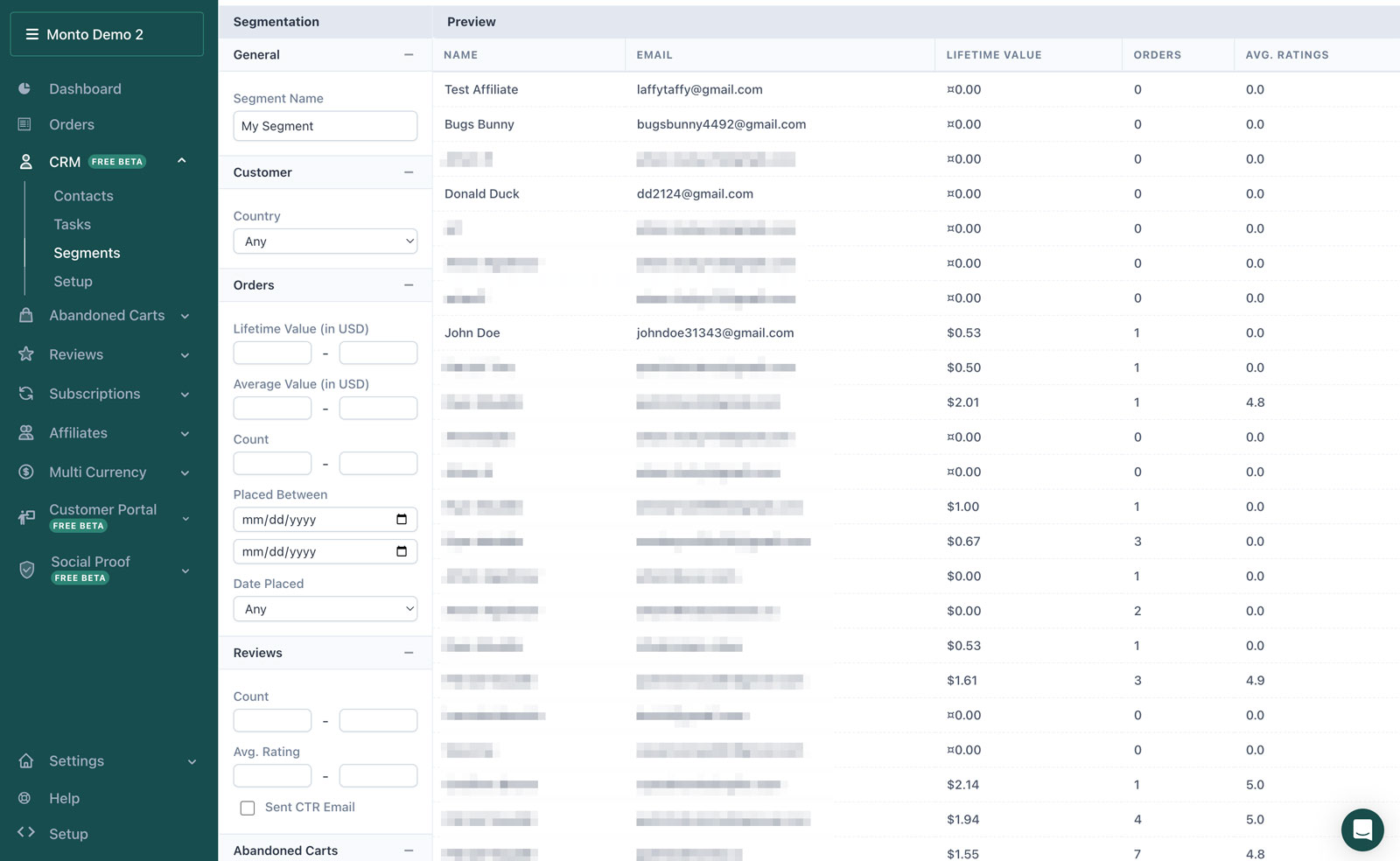Open Setup under CRM
This screenshot has height=861, width=1400.
(73, 282)
